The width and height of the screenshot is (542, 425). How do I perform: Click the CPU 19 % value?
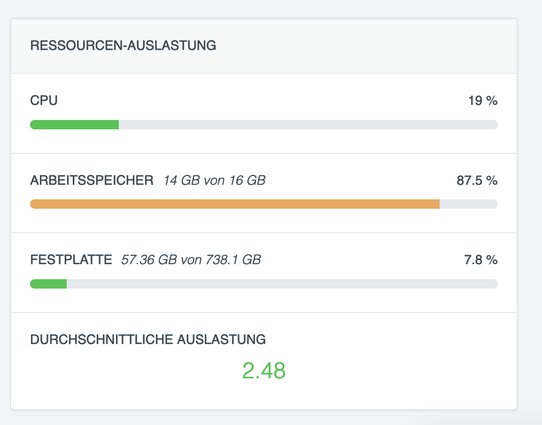coord(483,101)
